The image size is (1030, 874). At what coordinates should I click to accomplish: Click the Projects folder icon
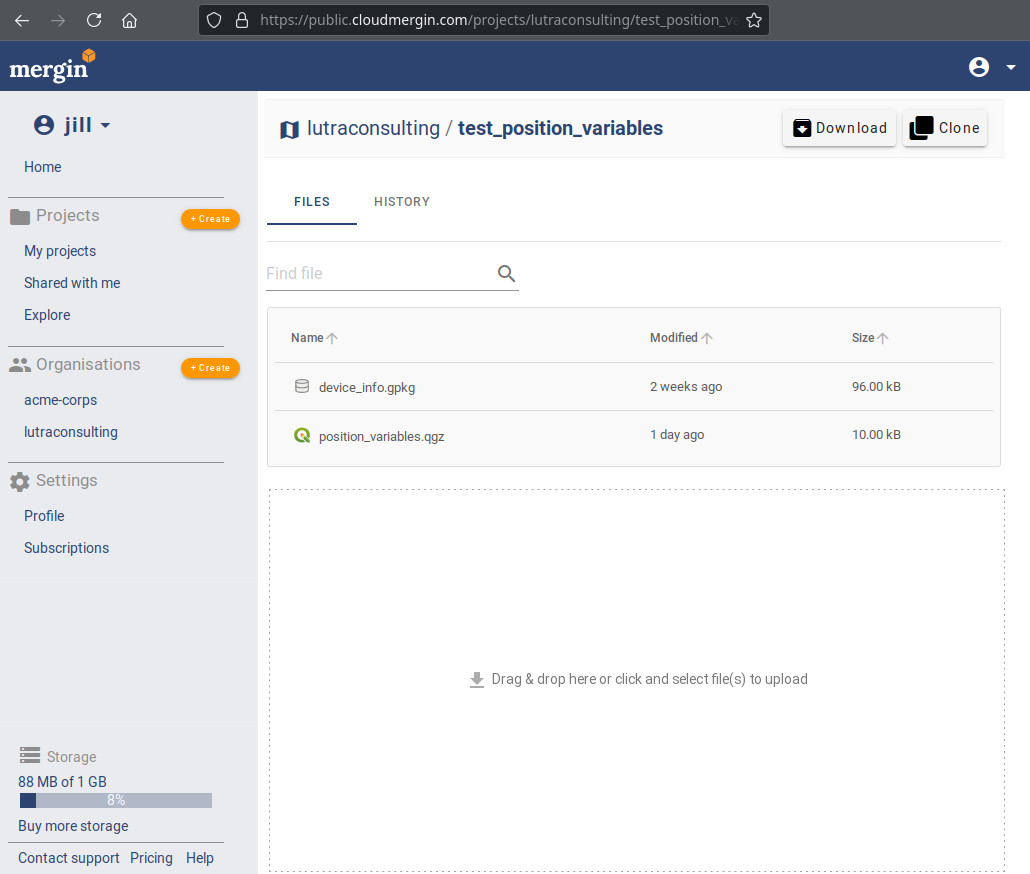pos(20,217)
